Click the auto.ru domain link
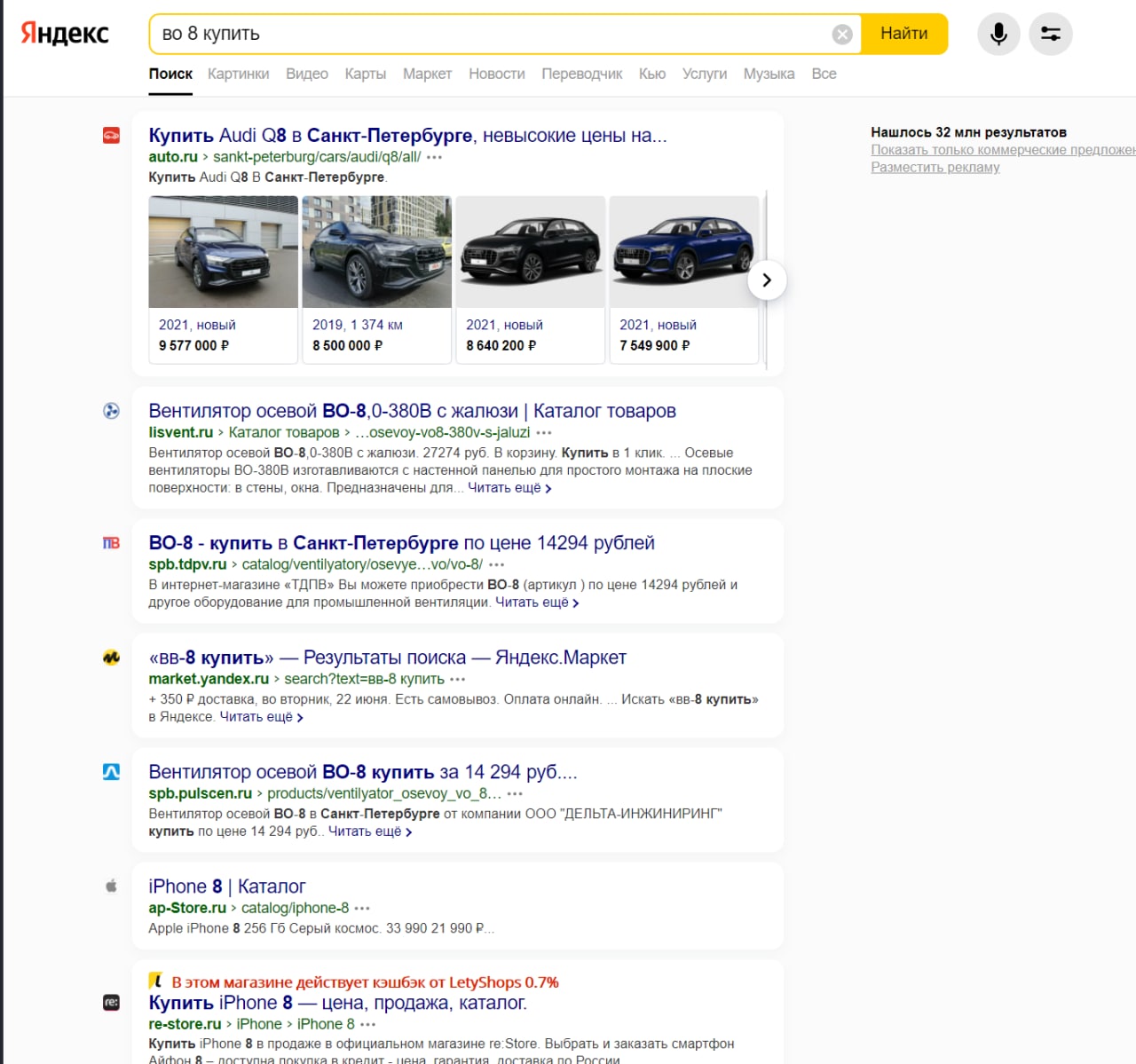This screenshot has height=1064, width=1136. pos(173,157)
